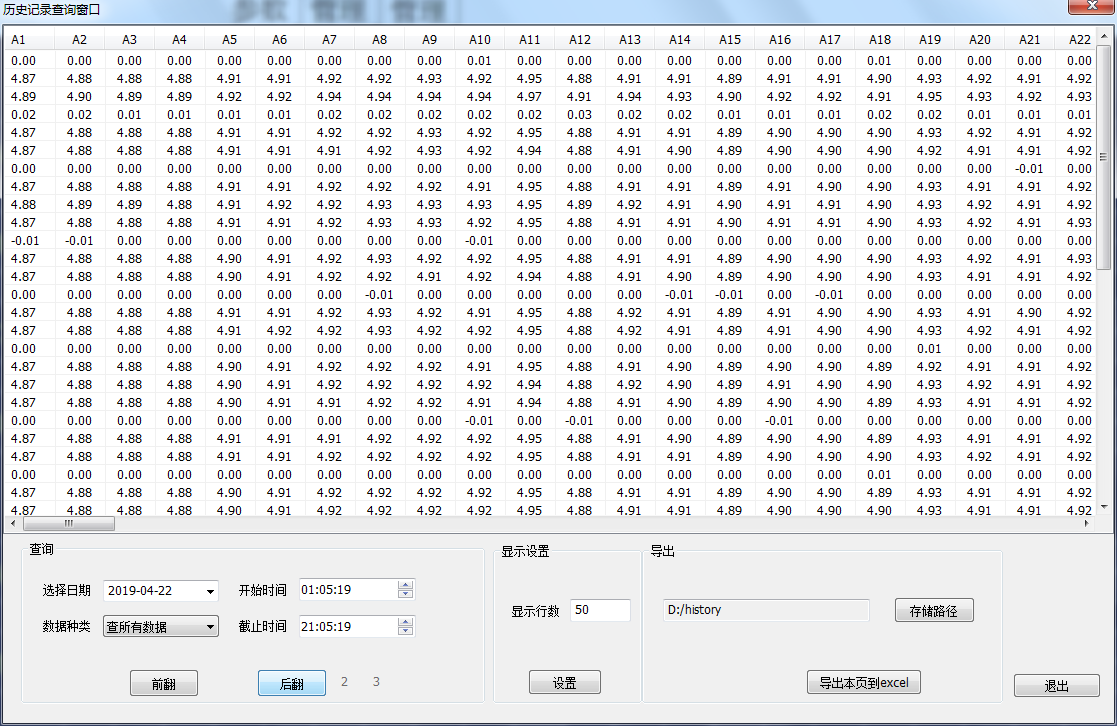Decrease the 开始时间 value with down arrow
Viewport: 1117px width, 726px height.
(405, 595)
